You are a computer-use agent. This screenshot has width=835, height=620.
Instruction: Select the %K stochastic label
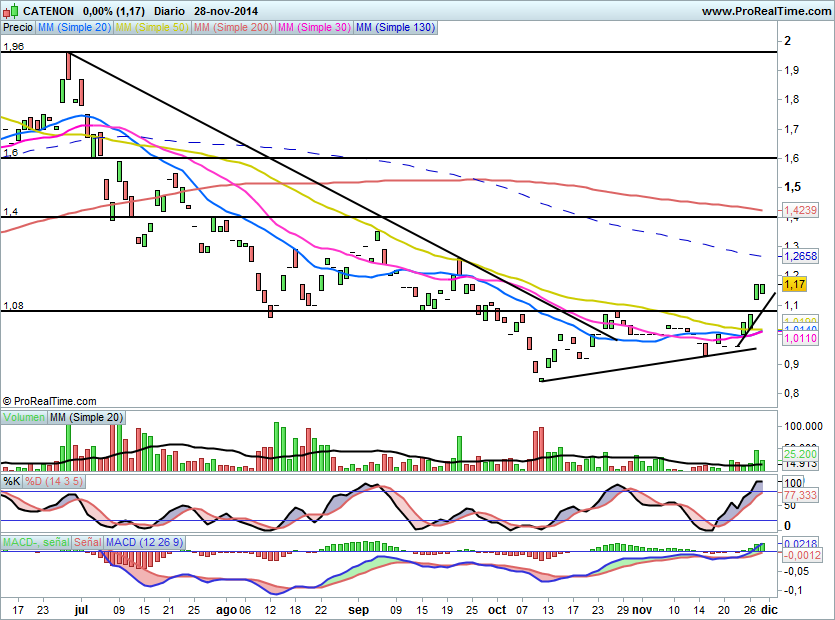(x=12, y=481)
